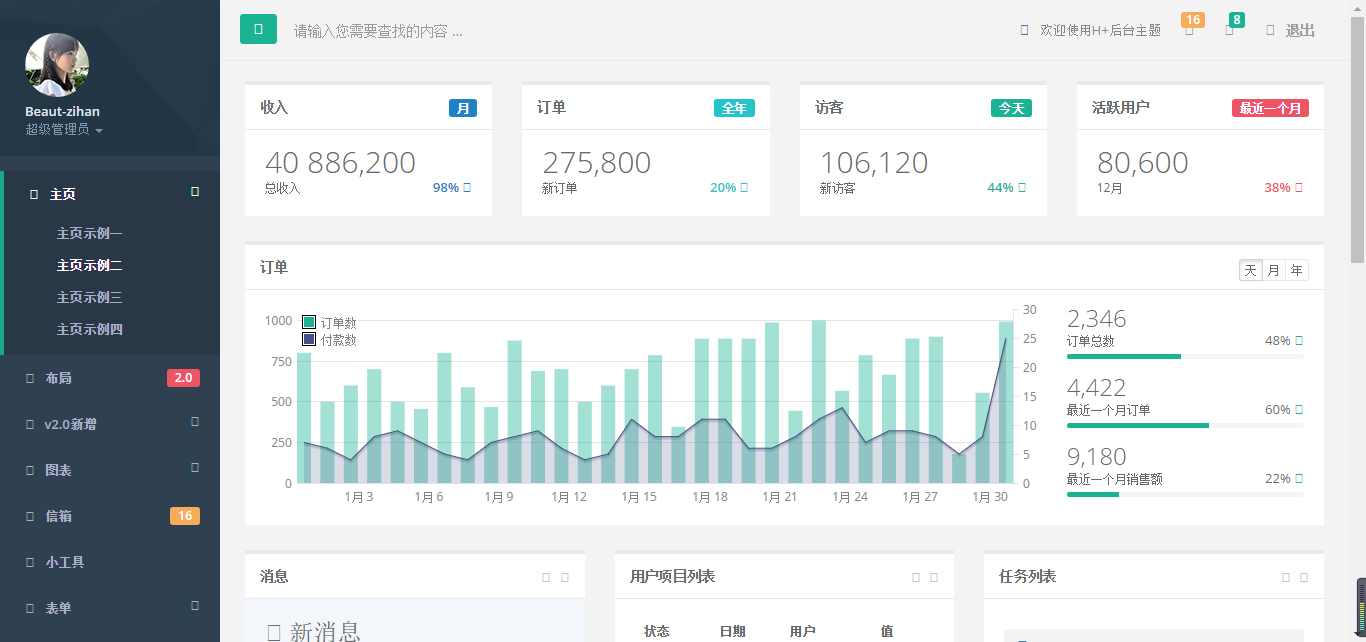The width and height of the screenshot is (1366, 642).
Task: Click the 全年 badge on 订单 card
Action: coord(734,108)
